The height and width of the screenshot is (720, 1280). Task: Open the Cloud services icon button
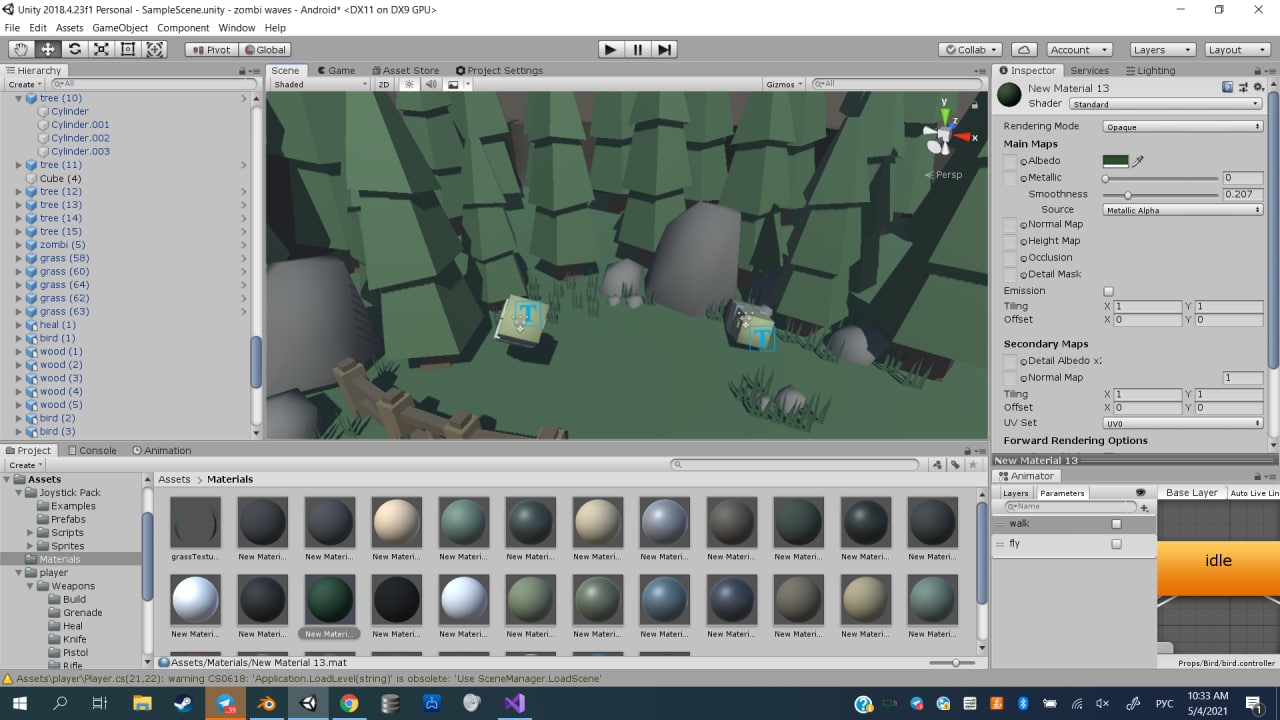coord(1023,49)
